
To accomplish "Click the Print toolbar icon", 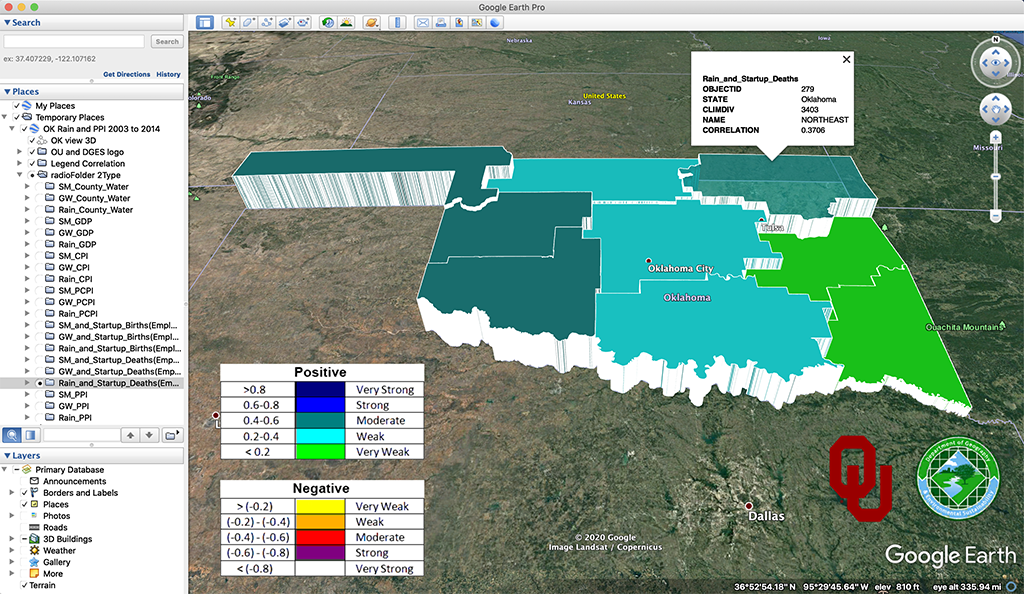I will 441,22.
